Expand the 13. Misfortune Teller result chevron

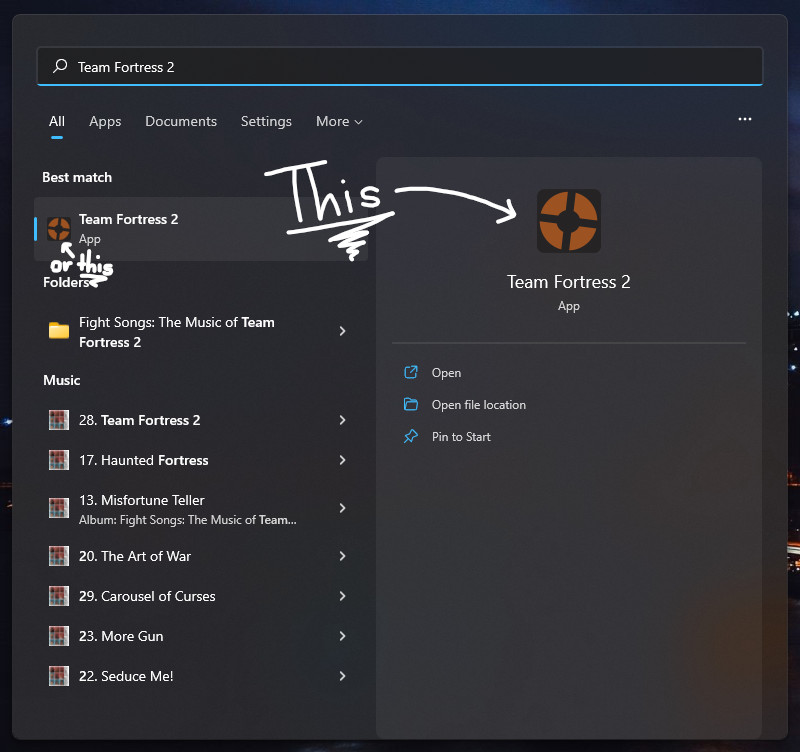(x=341, y=508)
